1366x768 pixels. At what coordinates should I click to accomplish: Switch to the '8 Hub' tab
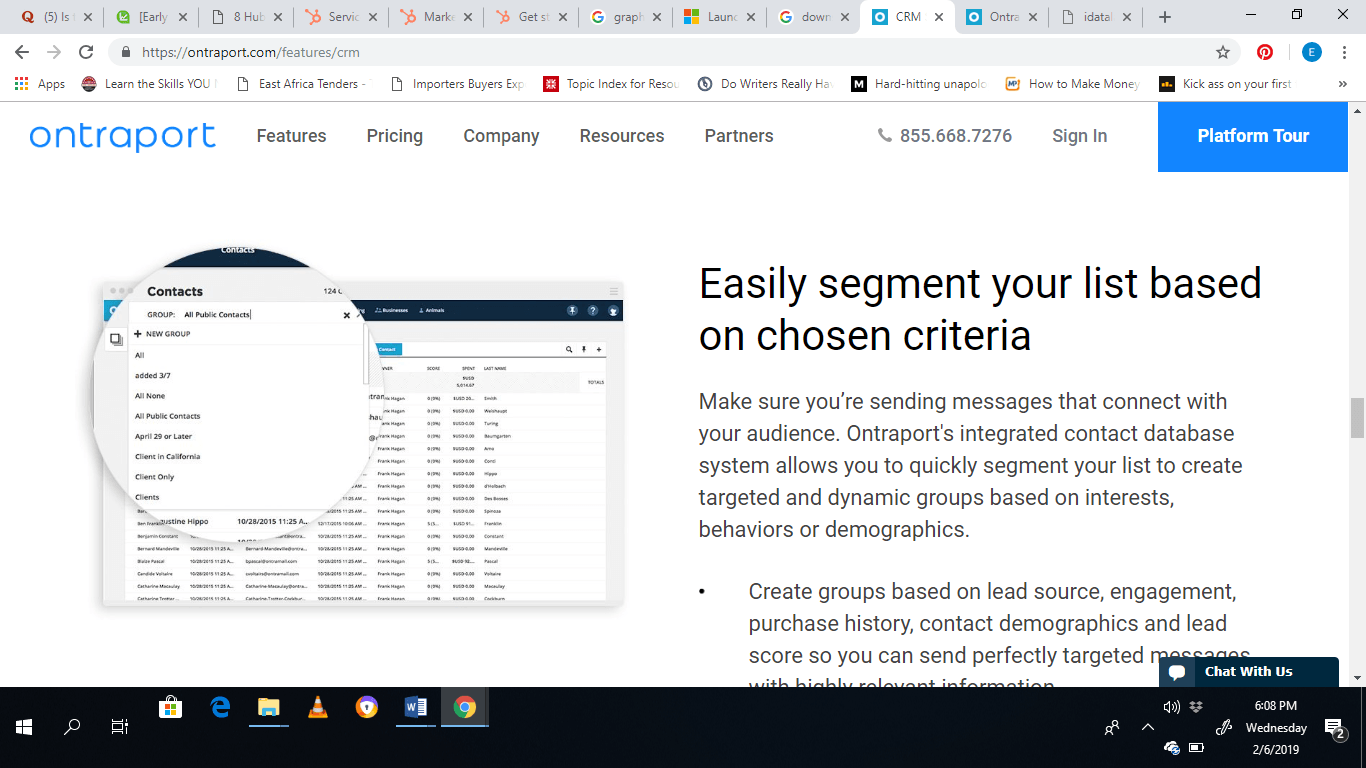(x=247, y=17)
